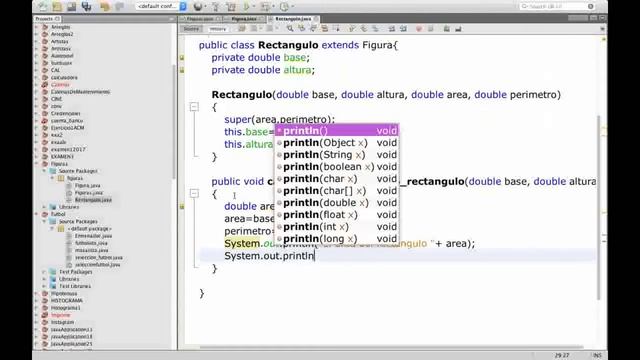Run the project with green play icon
The height and width of the screenshot is (360, 640).
pyautogui.click(x=246, y=7)
